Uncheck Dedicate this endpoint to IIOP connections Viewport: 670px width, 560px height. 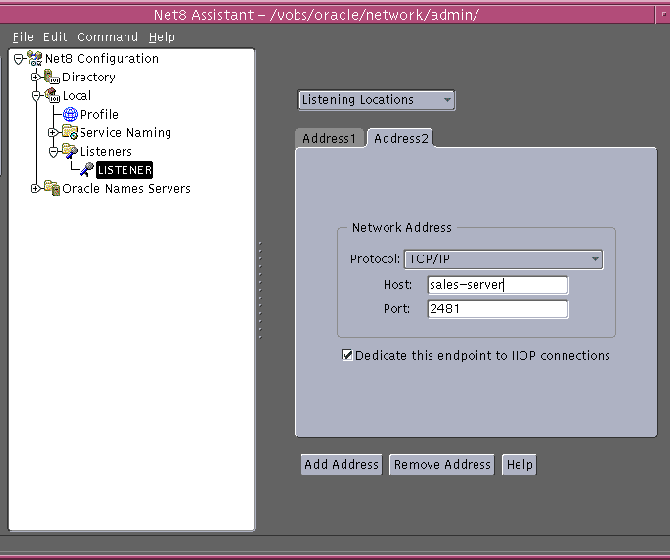tap(347, 355)
